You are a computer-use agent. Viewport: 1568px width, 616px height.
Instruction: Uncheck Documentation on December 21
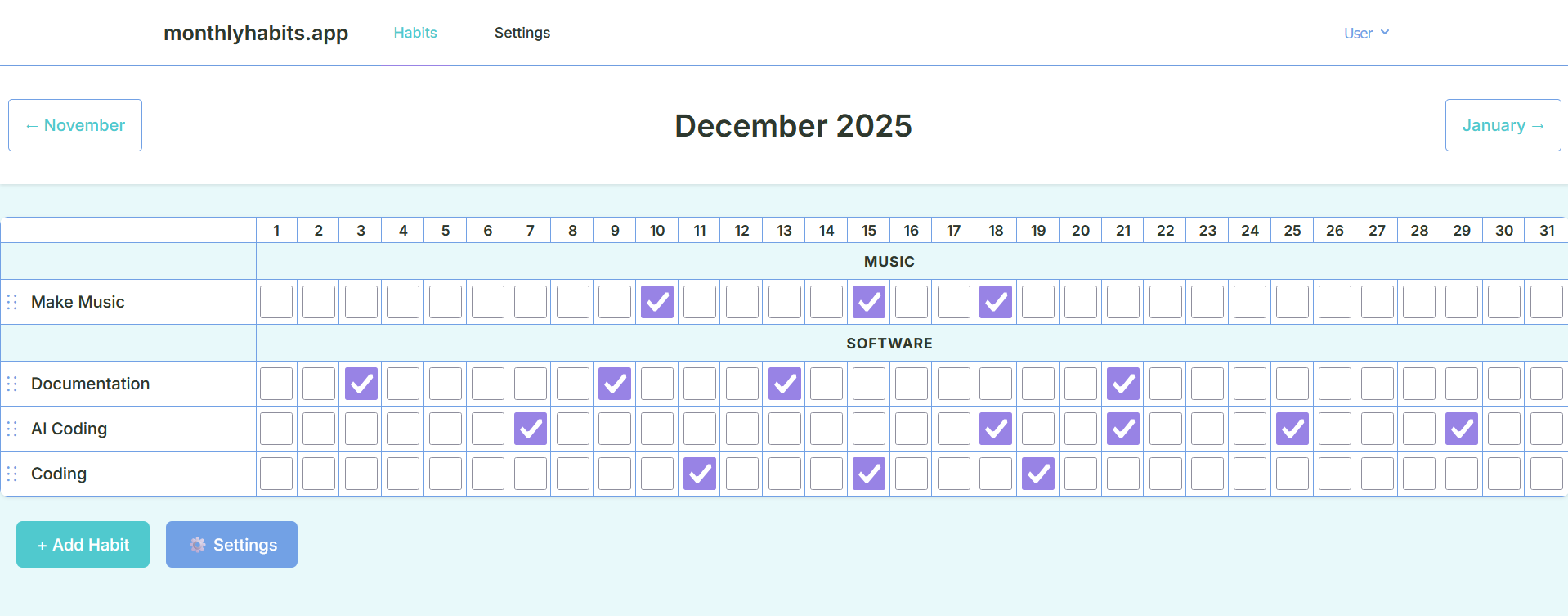(1122, 384)
